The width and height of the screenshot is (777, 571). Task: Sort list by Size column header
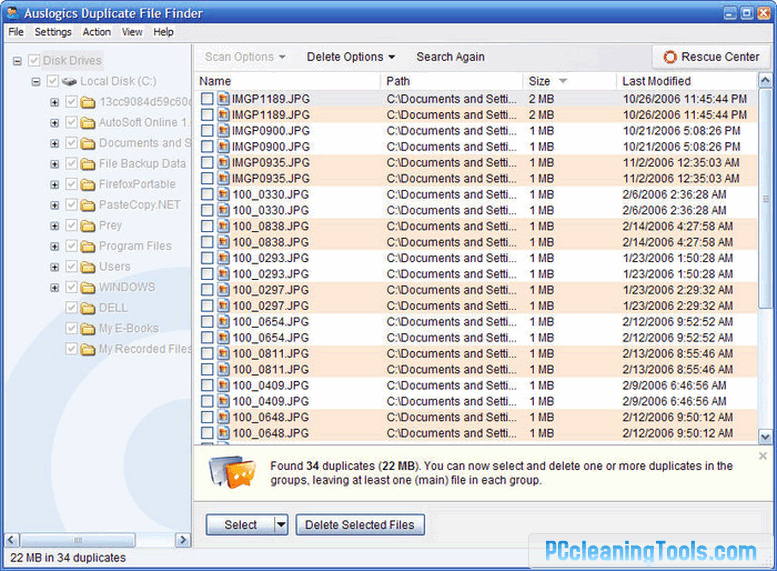tap(569, 81)
